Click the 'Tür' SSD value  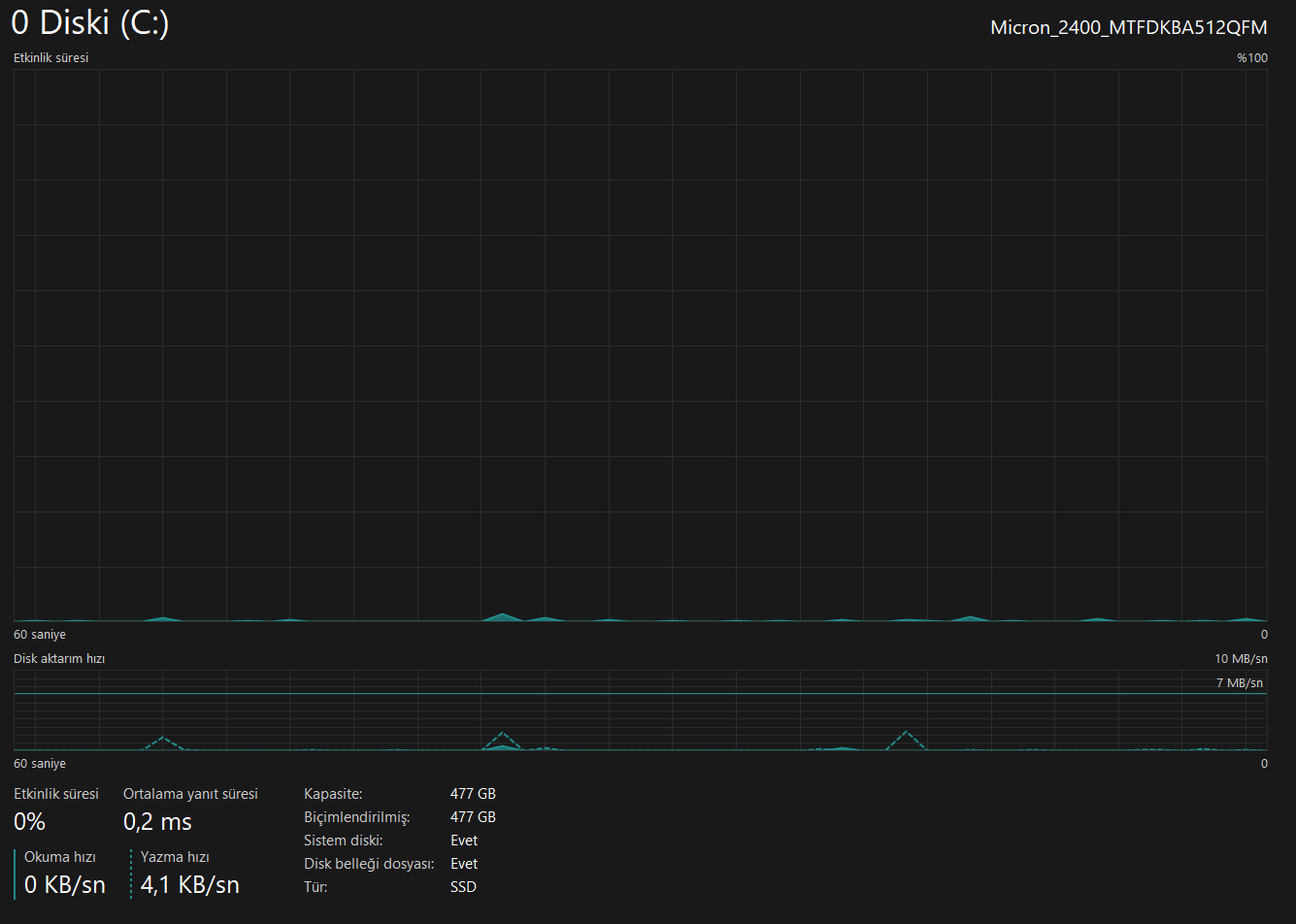463,887
